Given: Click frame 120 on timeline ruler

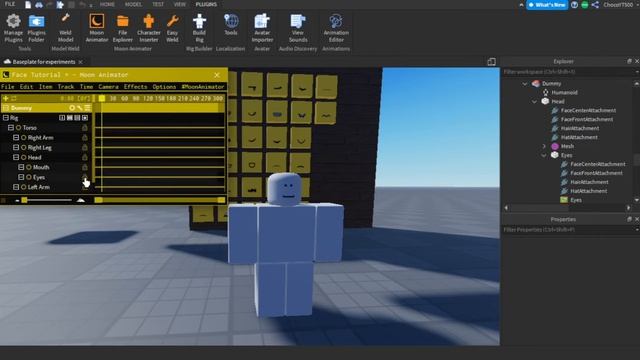Looking at the screenshot, I should 147,98.
